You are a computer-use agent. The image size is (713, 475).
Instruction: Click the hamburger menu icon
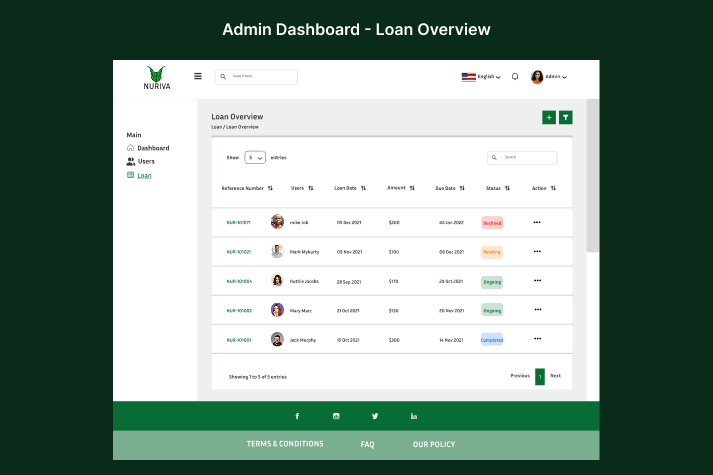[198, 76]
